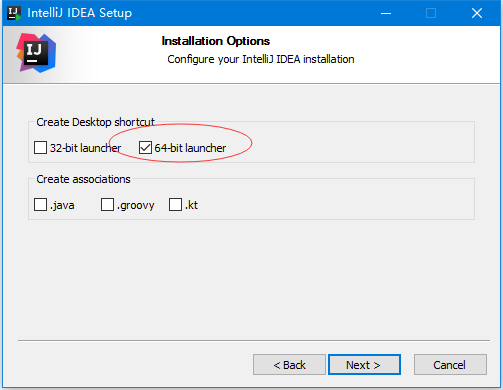The width and height of the screenshot is (503, 390).
Task: Click the 'Installation Options' heading
Action: click(216, 41)
